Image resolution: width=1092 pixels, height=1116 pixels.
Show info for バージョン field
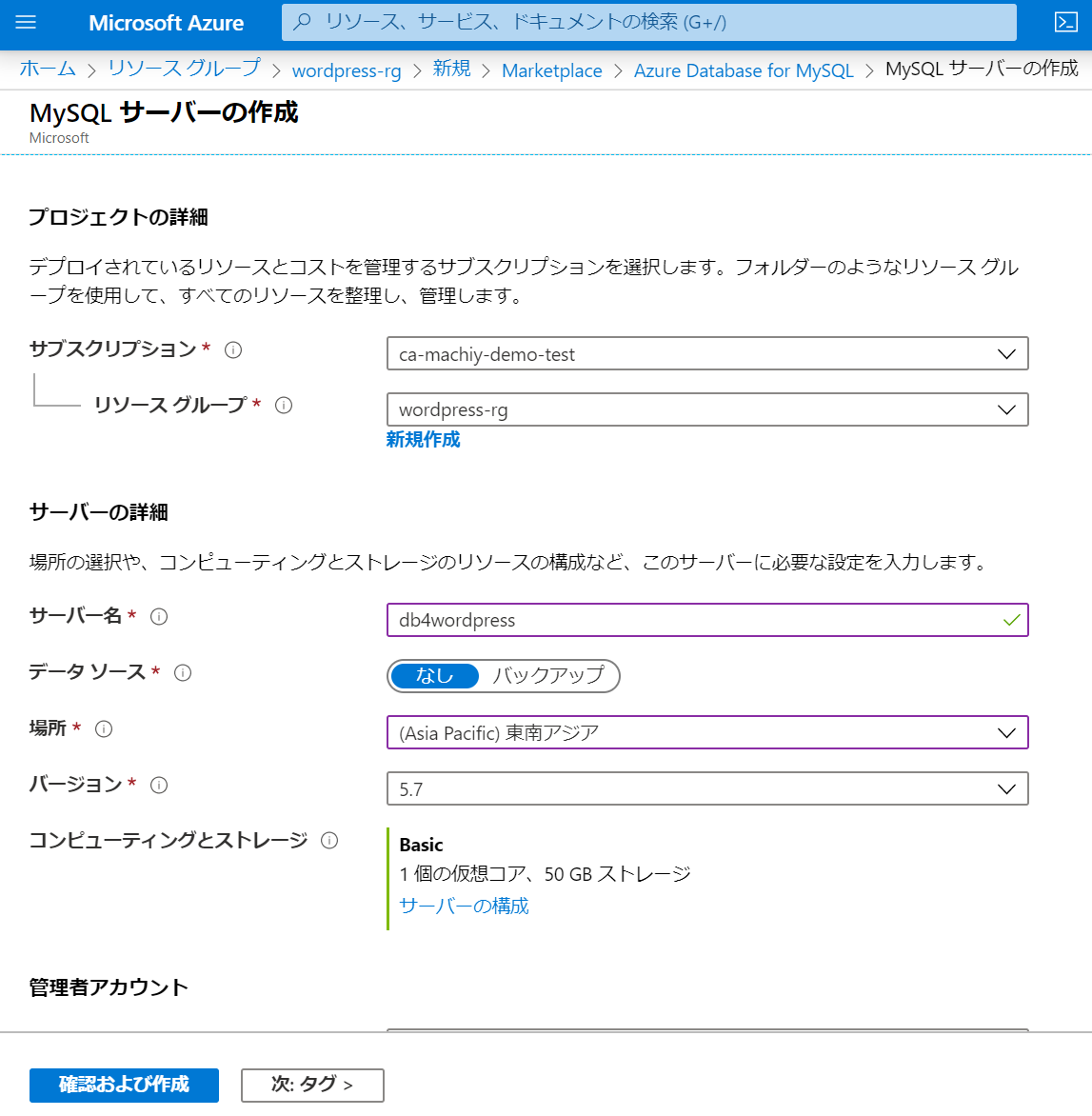click(x=159, y=786)
